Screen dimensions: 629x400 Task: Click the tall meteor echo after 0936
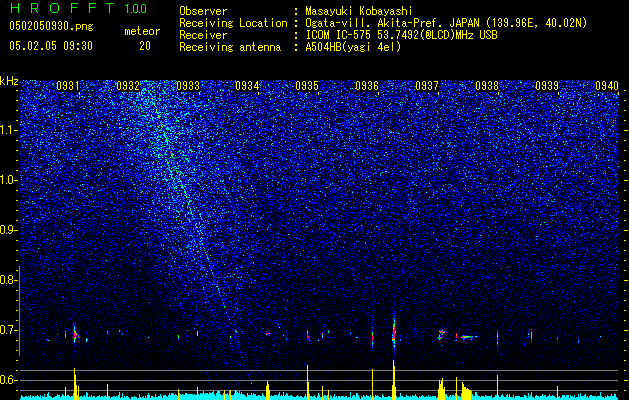point(394,333)
